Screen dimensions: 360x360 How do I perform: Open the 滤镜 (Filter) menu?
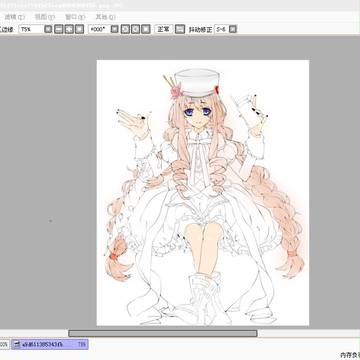15,17
